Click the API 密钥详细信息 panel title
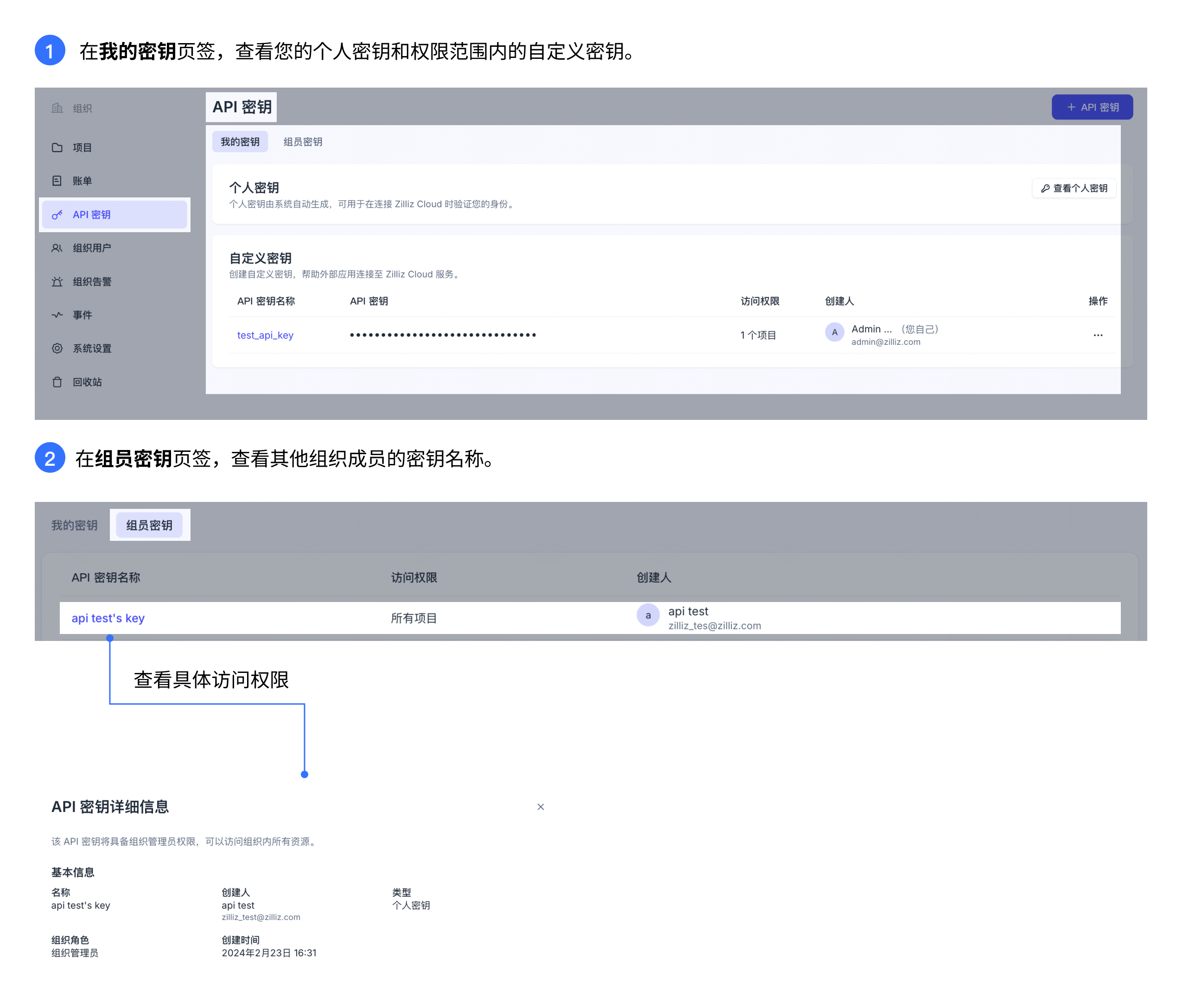 click(110, 806)
